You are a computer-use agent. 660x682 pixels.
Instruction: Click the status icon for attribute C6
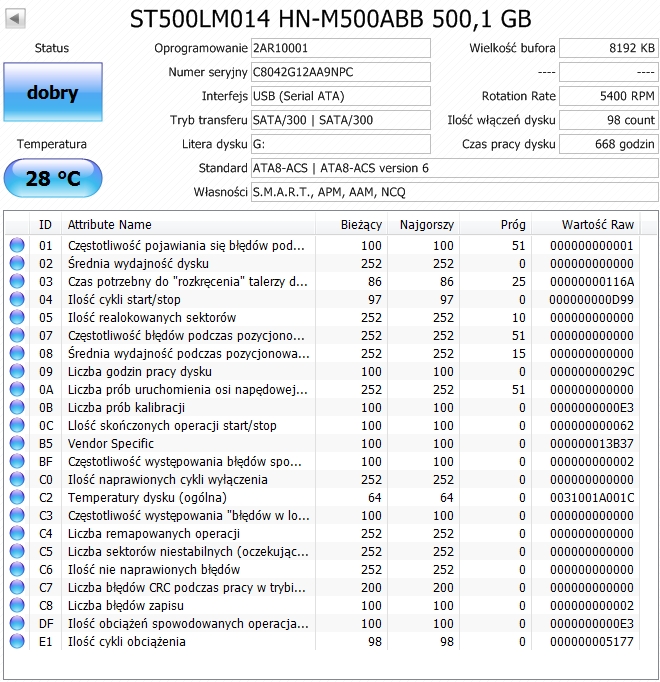17,569
